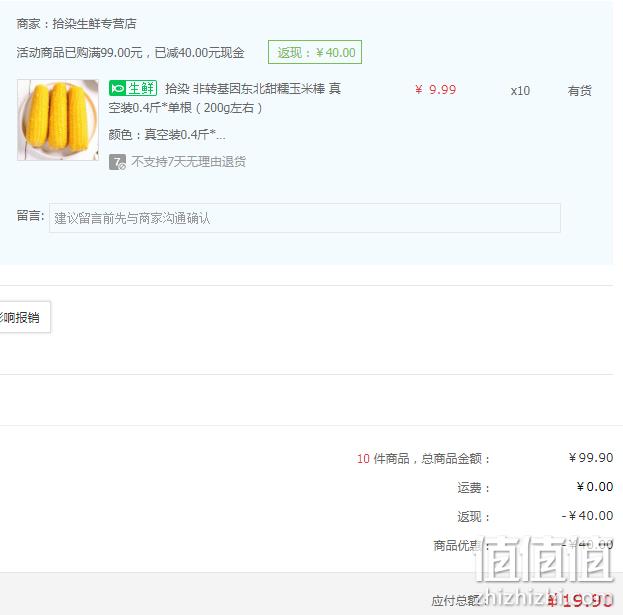Click the 10 件商品 item count text
The width and height of the screenshot is (623, 615).
[383, 458]
